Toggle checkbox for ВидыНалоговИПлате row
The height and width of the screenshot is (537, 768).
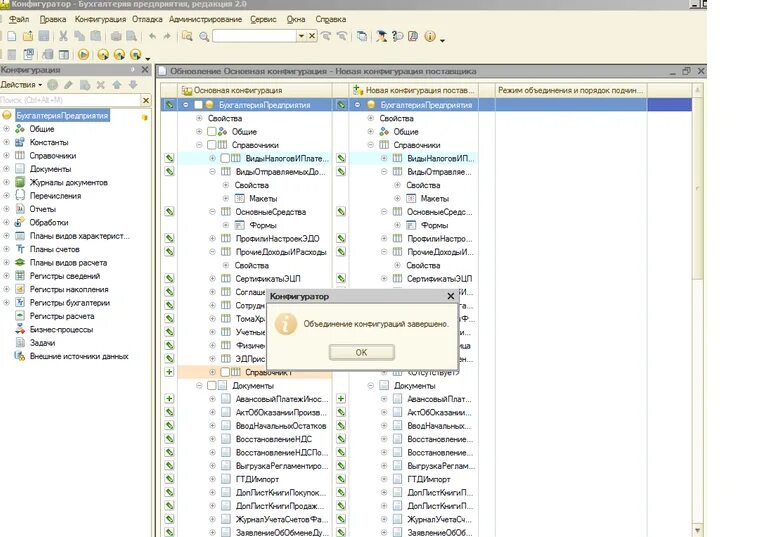pos(225,158)
